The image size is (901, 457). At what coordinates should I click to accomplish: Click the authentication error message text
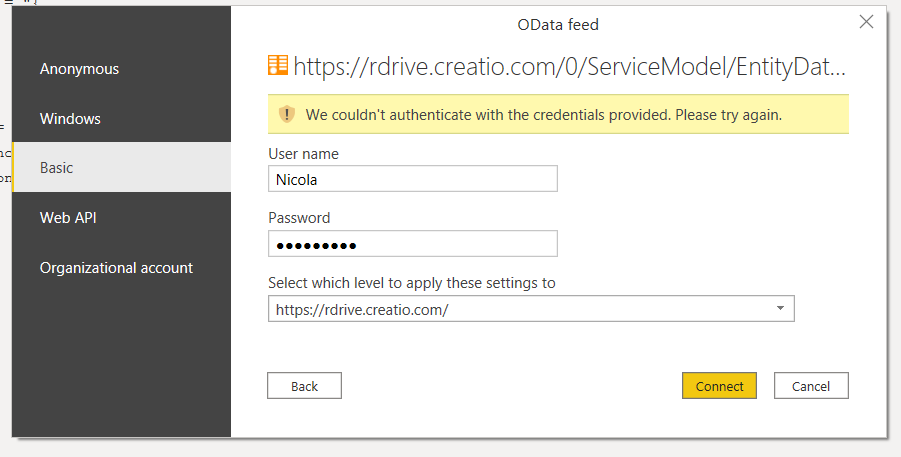point(544,115)
